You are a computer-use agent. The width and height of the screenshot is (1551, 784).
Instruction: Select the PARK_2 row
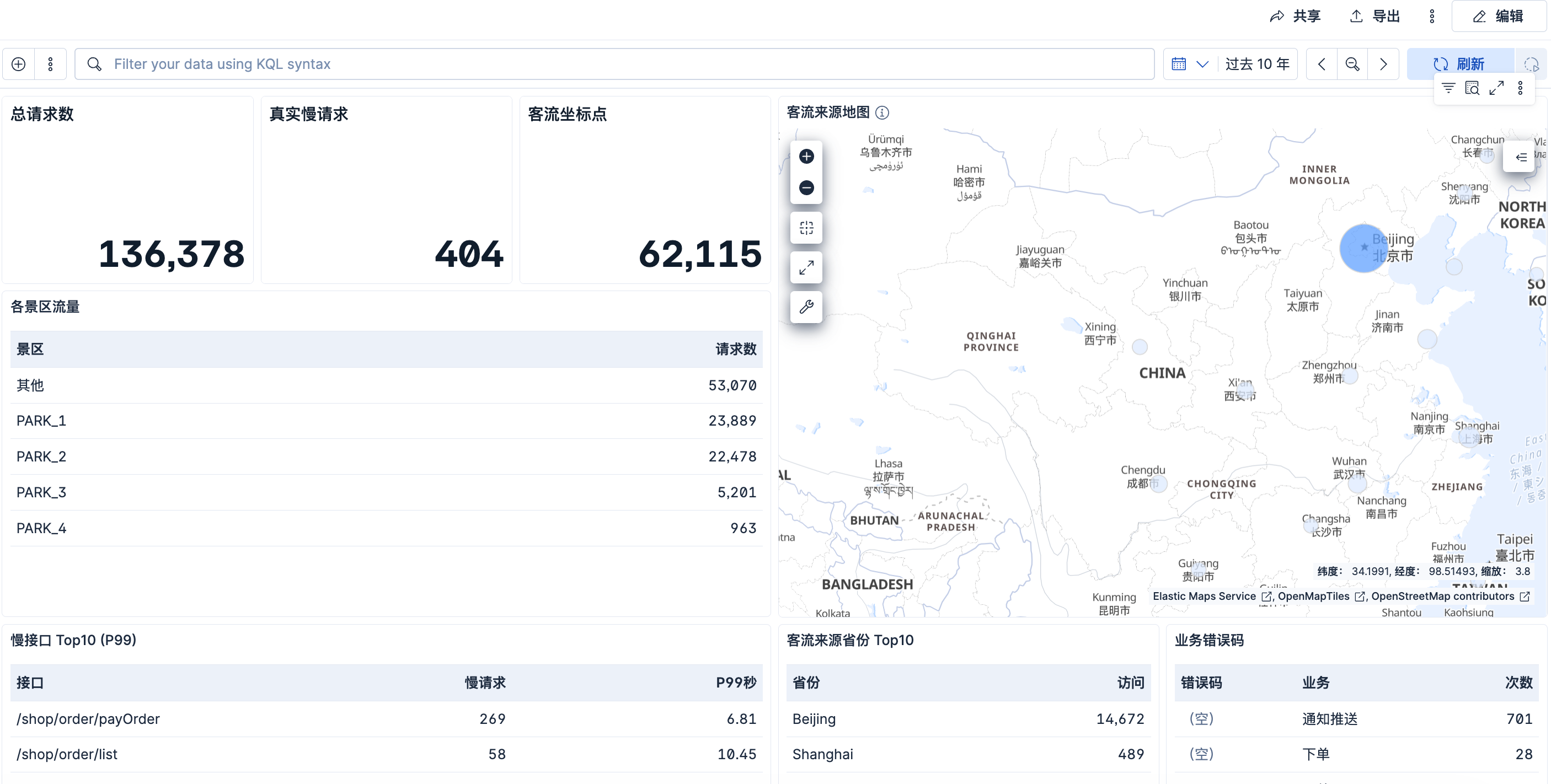[x=387, y=457]
